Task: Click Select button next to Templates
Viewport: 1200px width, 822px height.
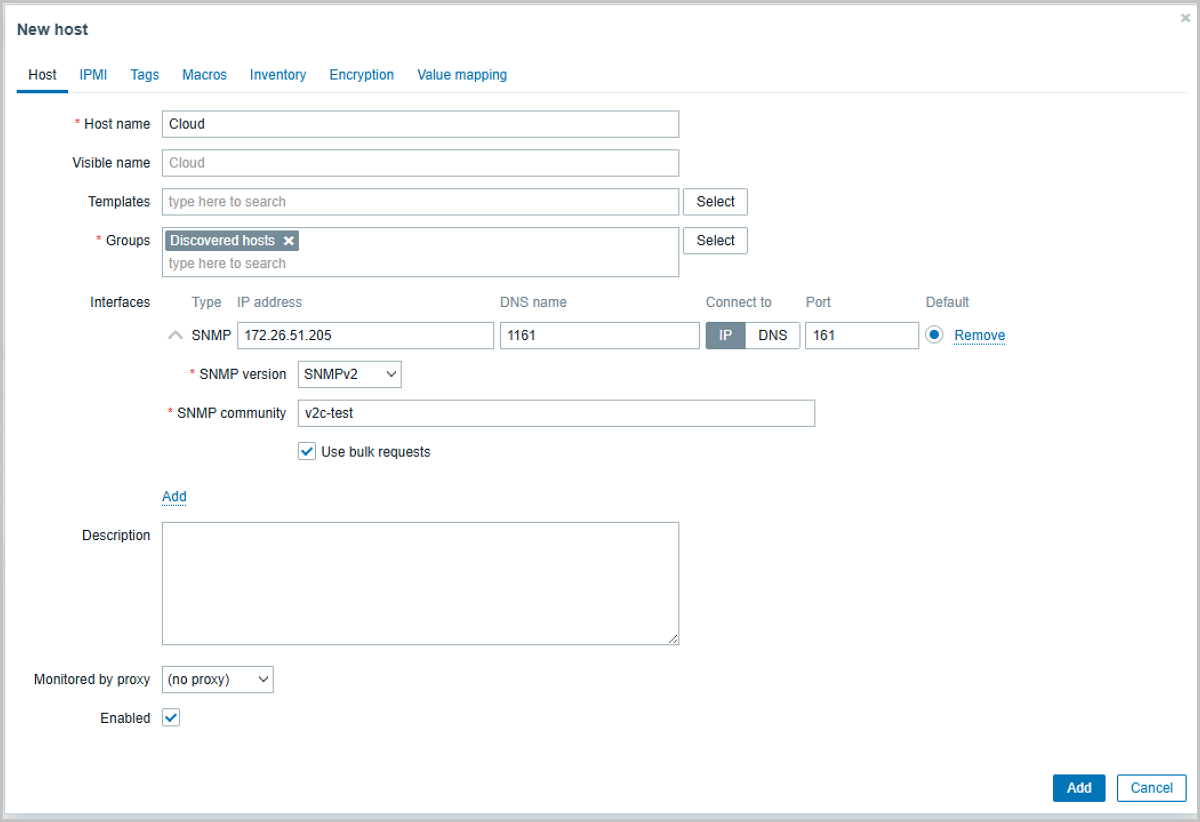Action: 715,202
